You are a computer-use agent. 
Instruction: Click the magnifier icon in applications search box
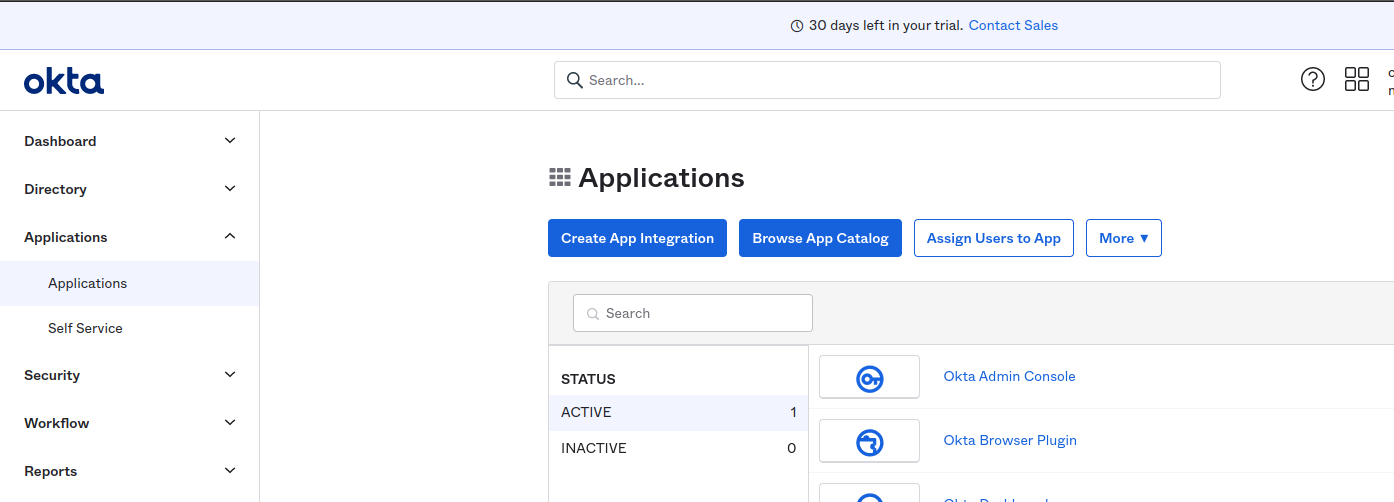pos(593,313)
